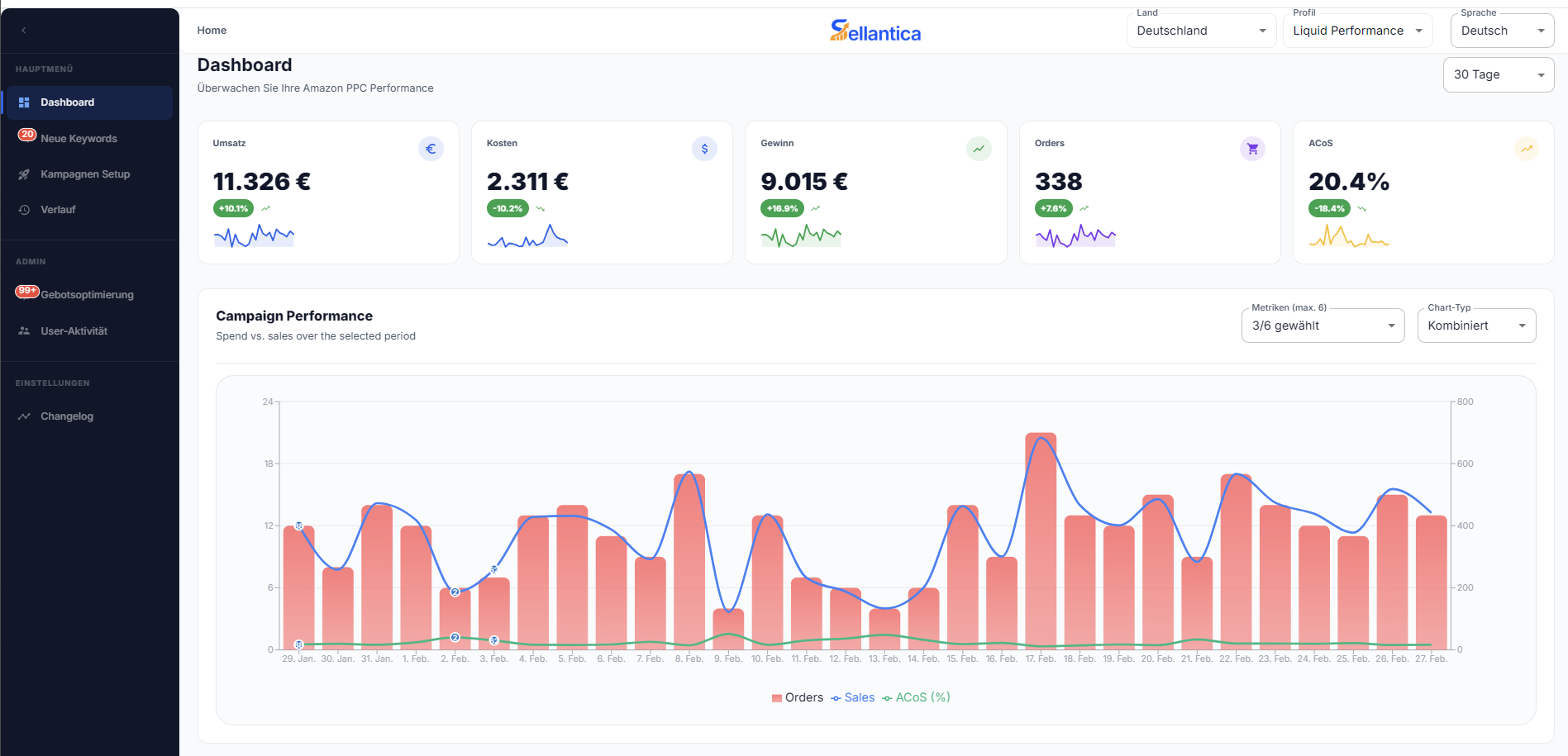Collapse the sidebar using the arrow button
1568x756 pixels.
pyautogui.click(x=23, y=30)
